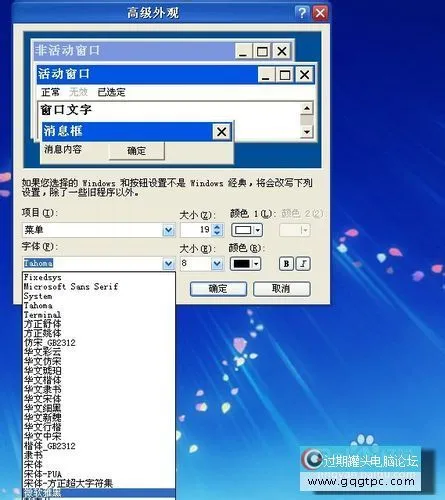Screen dimensions: 445x500
Task: Click the 活动窗口 title bar in preview
Action: point(175,74)
